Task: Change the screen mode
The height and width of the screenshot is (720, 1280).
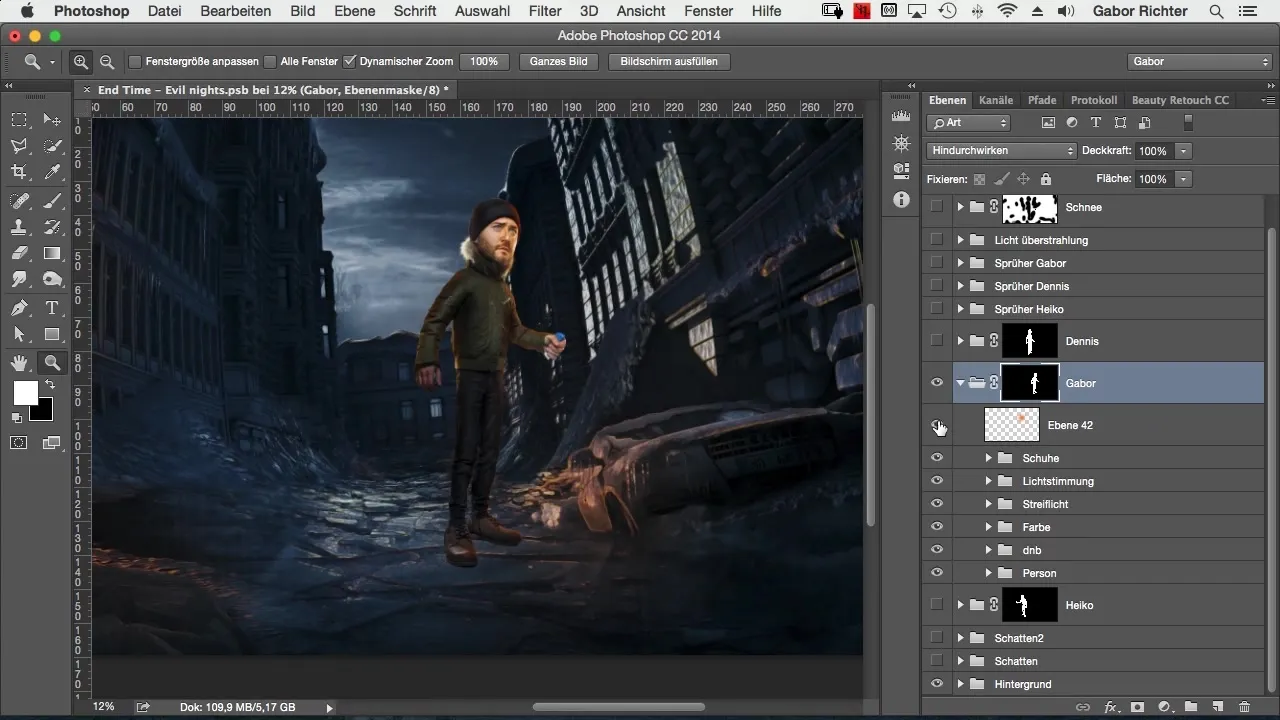Action: pyautogui.click(x=51, y=443)
